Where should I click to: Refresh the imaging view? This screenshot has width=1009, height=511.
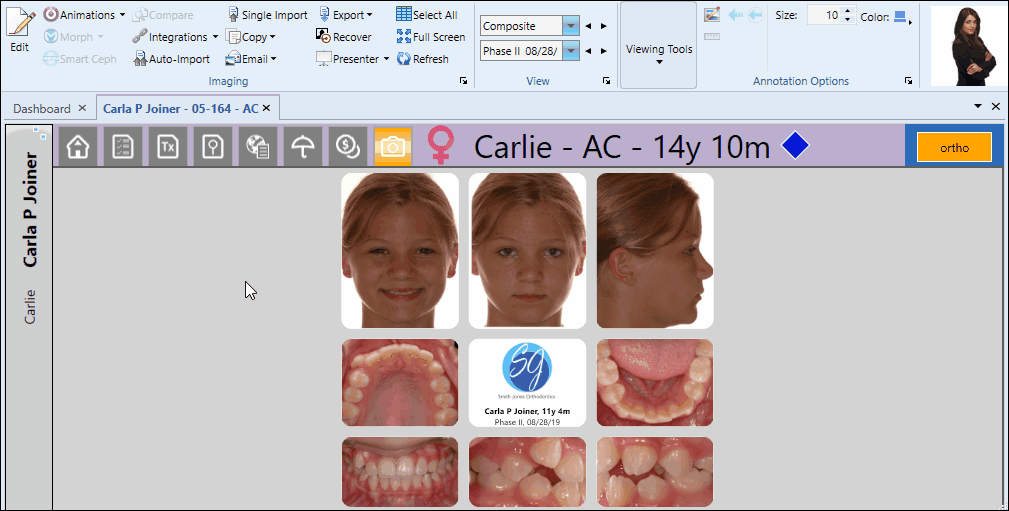click(x=422, y=59)
